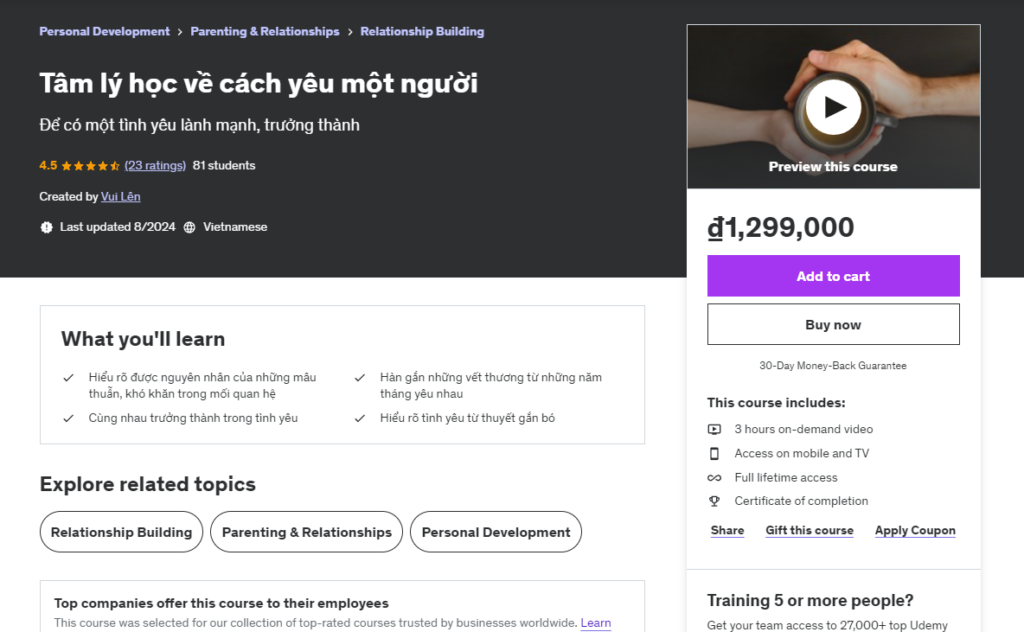Share this course
Screen dimensions: 1024x632
click(727, 531)
